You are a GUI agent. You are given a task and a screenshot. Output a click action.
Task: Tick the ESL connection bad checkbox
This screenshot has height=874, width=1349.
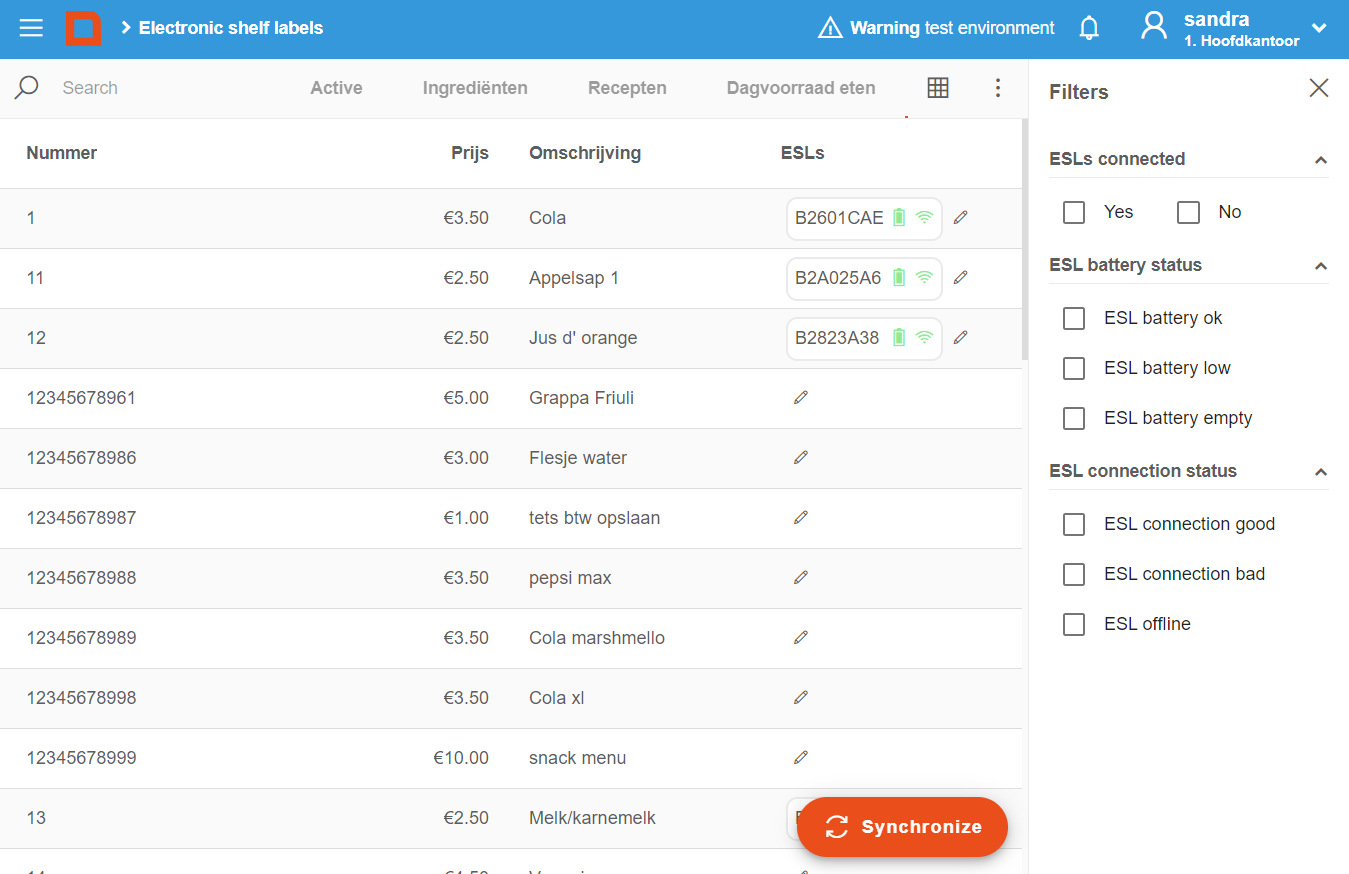(x=1074, y=574)
